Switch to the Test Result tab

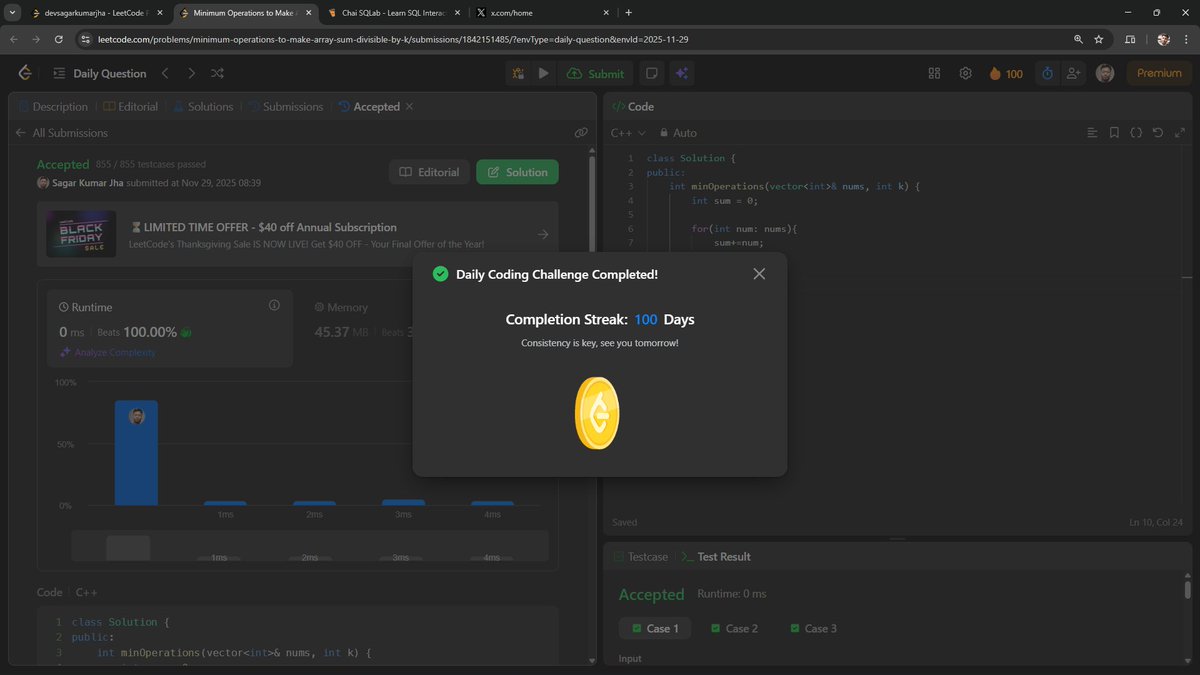716,556
